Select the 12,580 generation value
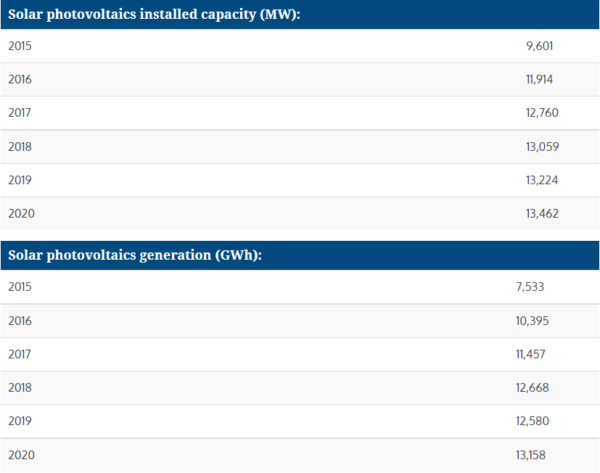 pos(532,421)
